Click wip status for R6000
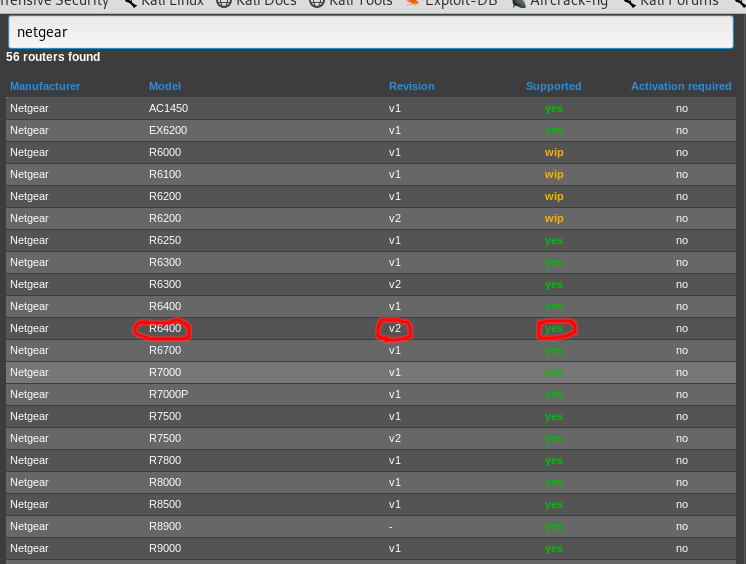 pos(554,152)
